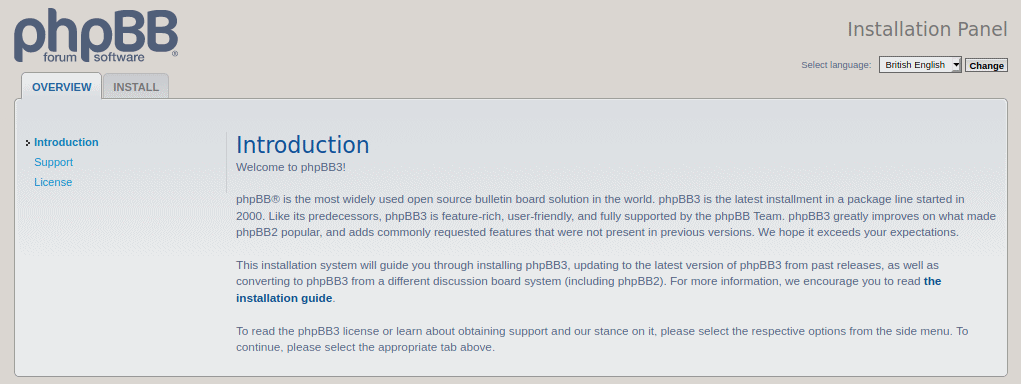This screenshot has height=384, width=1021.
Task: Click the paragraph starting 'This installation system'
Action: (x=589, y=282)
